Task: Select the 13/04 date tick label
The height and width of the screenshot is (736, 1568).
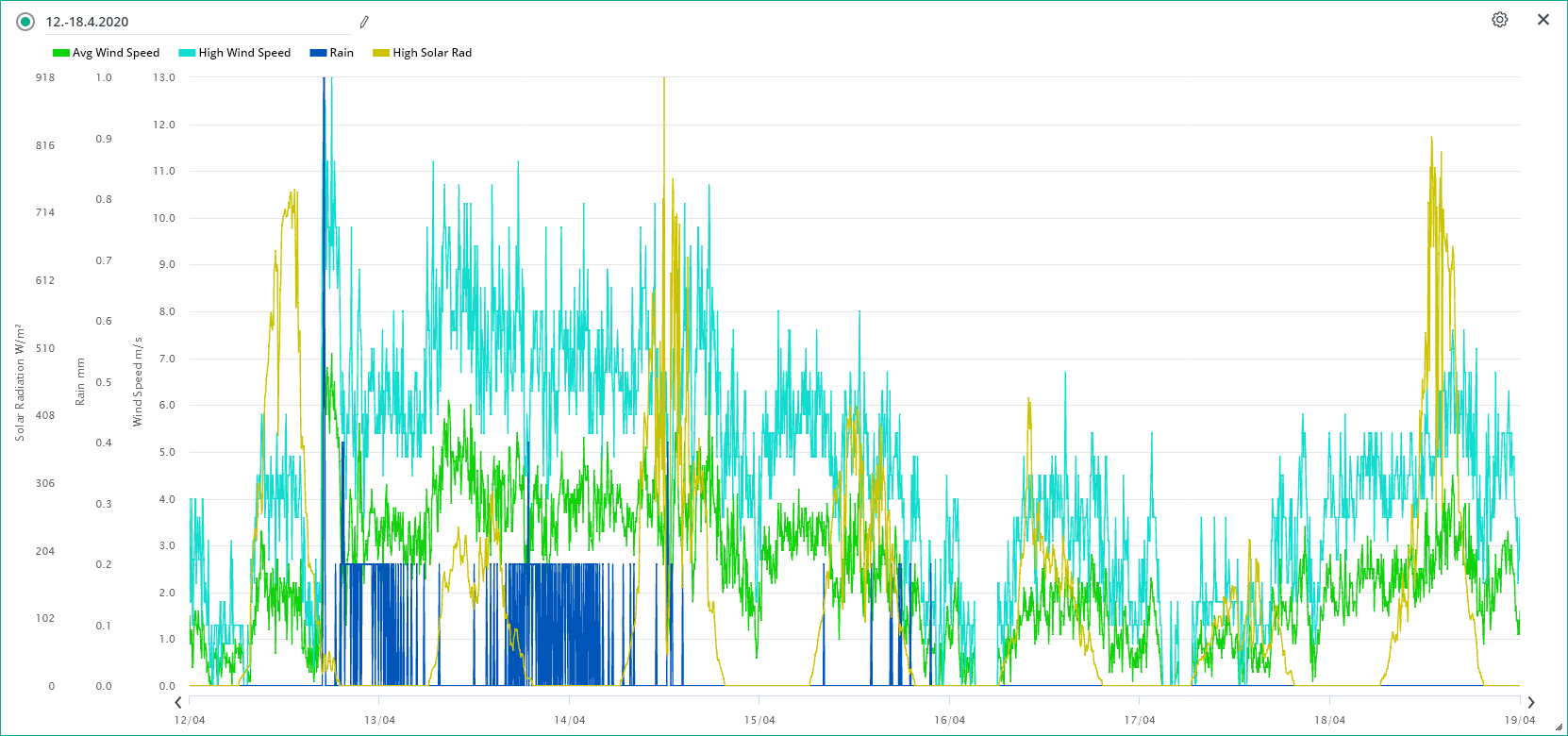Action: pyautogui.click(x=379, y=720)
